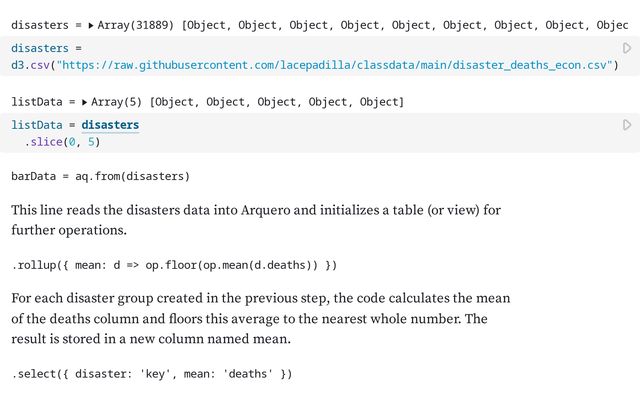This screenshot has width=640, height=400.
Task: Run the disasters d3.csv cell
Action: [x=627, y=48]
